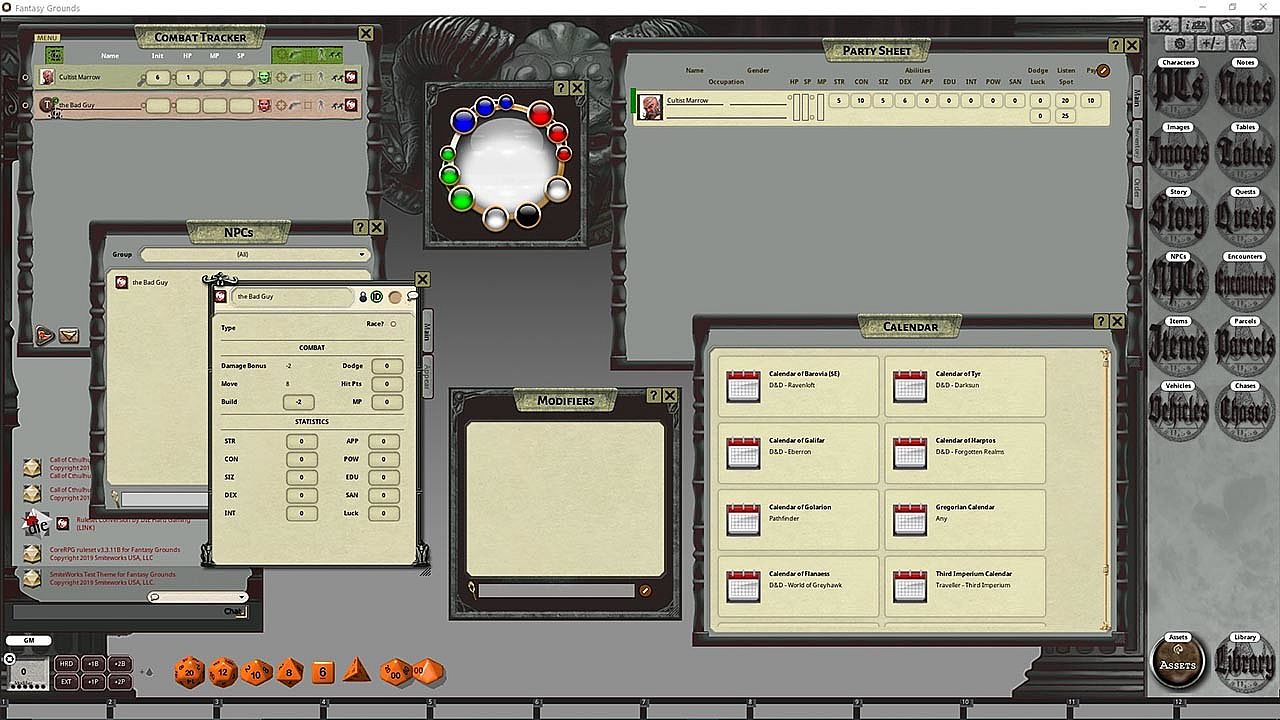Click the Build value field
This screenshot has height=720, width=1280.
(x=298, y=402)
